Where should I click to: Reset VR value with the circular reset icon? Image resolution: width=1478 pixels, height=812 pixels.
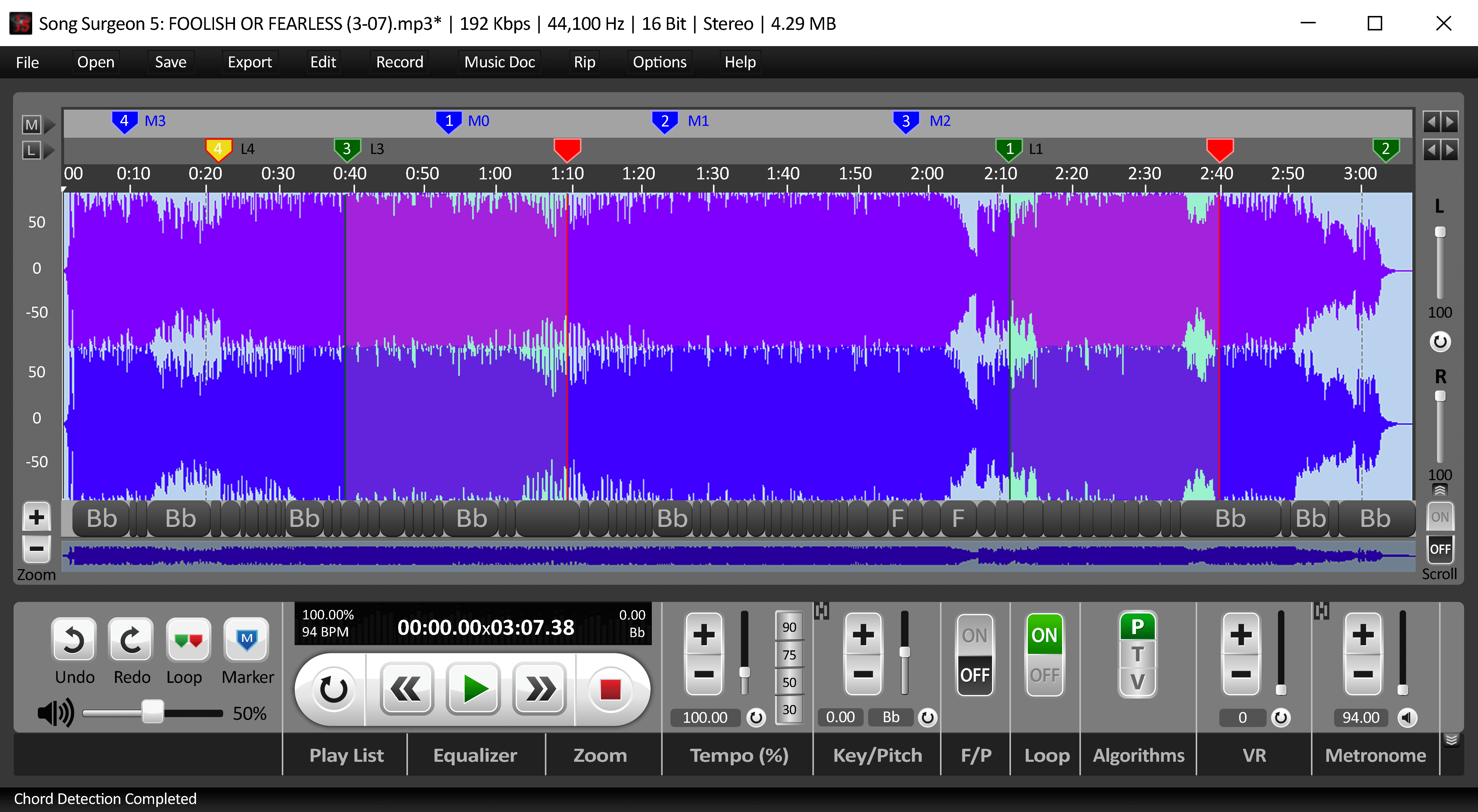[1281, 717]
